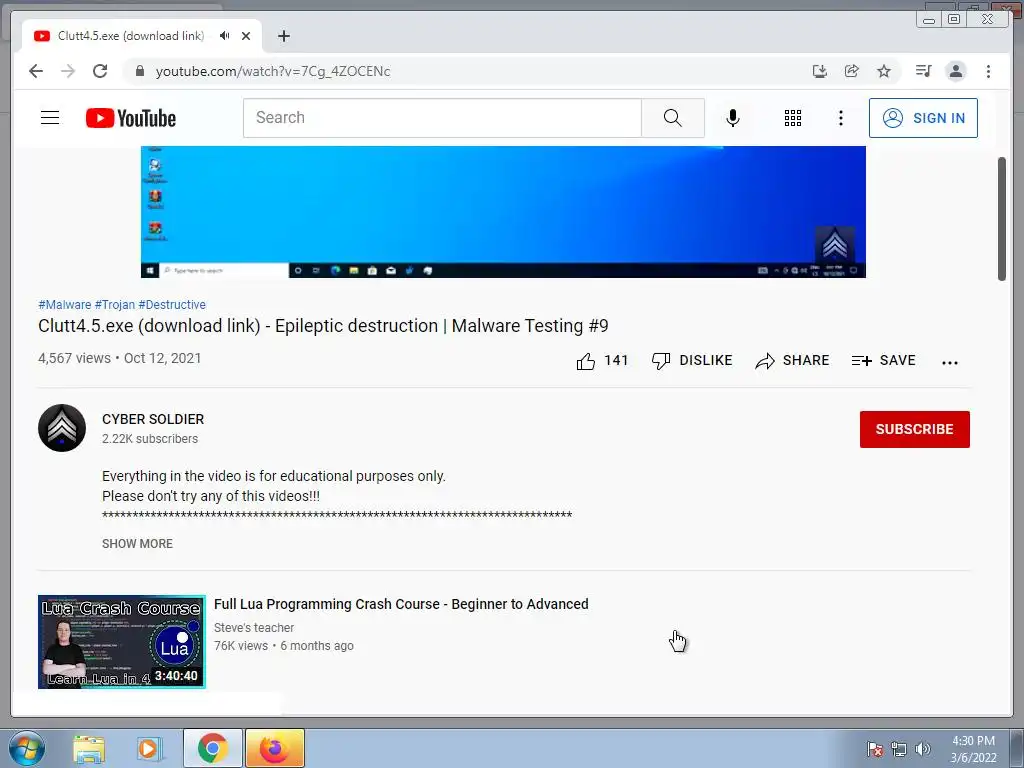Reload the YouTube page
This screenshot has width=1024, height=768.
click(100, 71)
